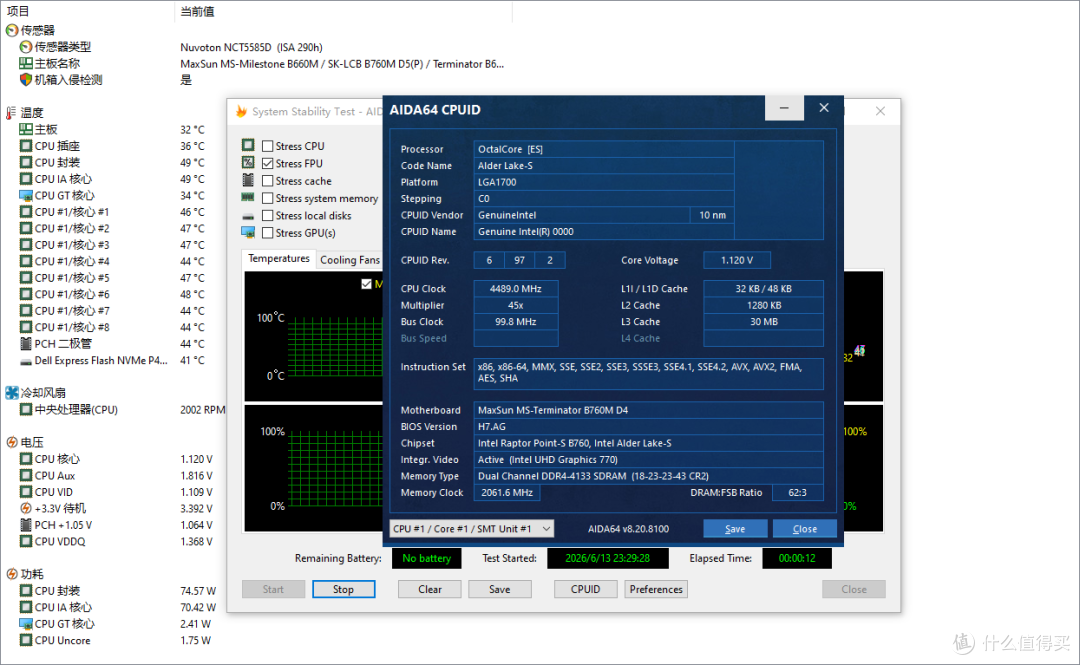Switch to the Cooling Fans tab

point(350,260)
